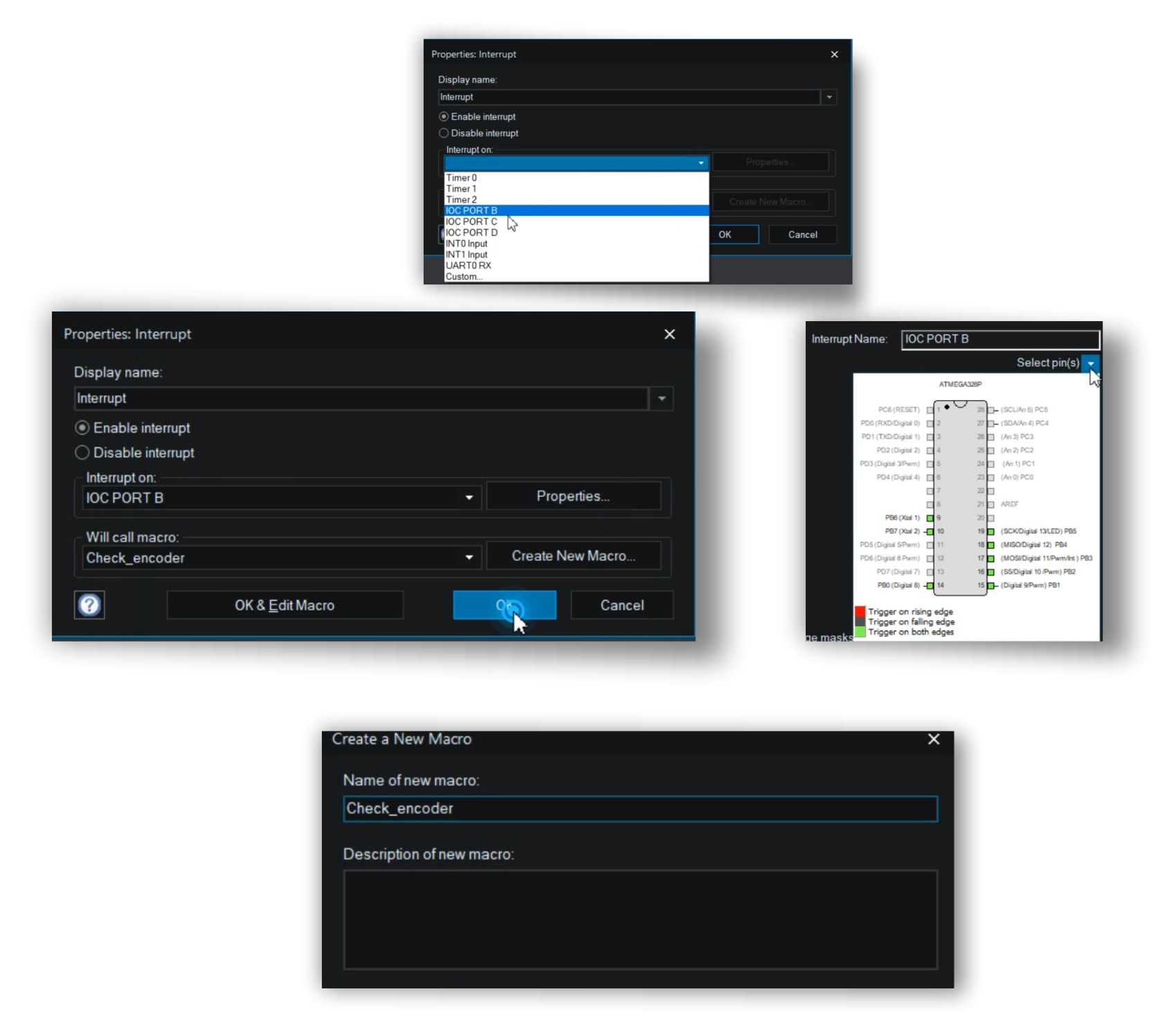Click green both edges legend swatch
This screenshot has width=1176, height=1032.
860,632
